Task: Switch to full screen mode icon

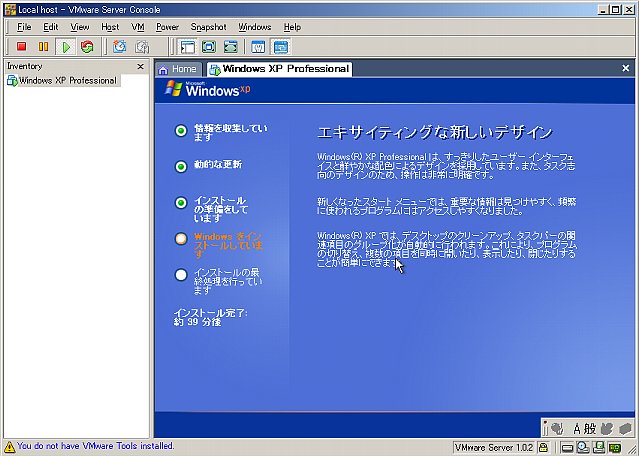Action: pyautogui.click(x=209, y=47)
